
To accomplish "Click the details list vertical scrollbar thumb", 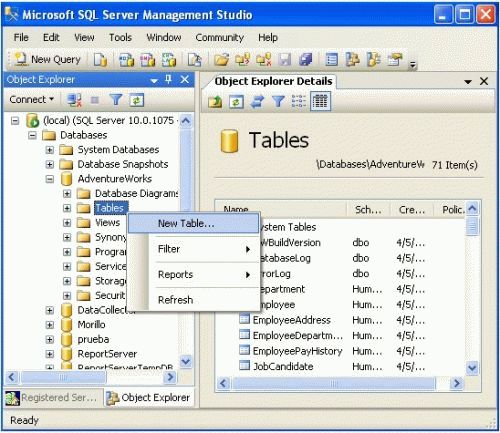I will [472, 226].
